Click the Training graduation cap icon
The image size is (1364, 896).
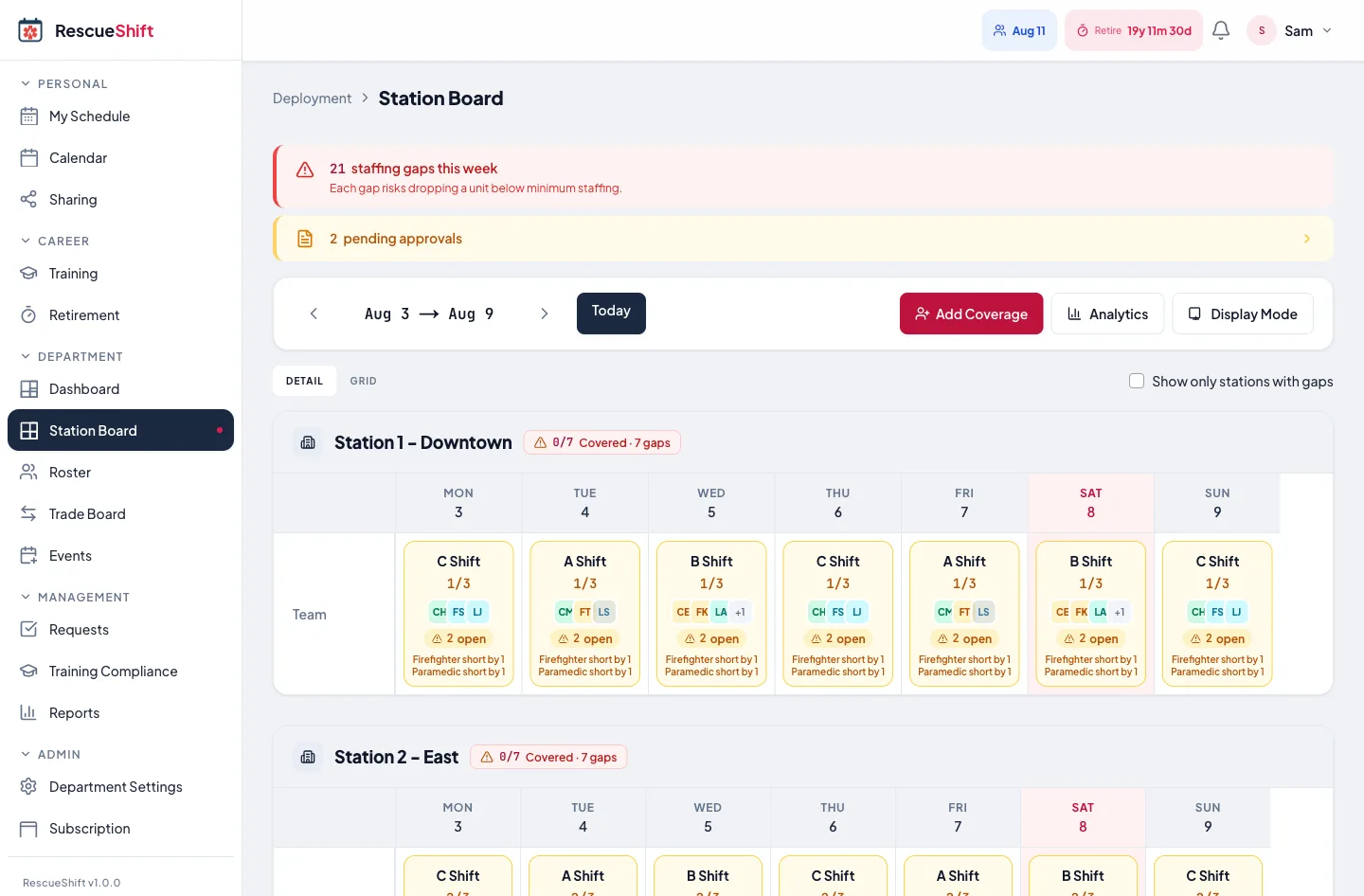(x=29, y=274)
